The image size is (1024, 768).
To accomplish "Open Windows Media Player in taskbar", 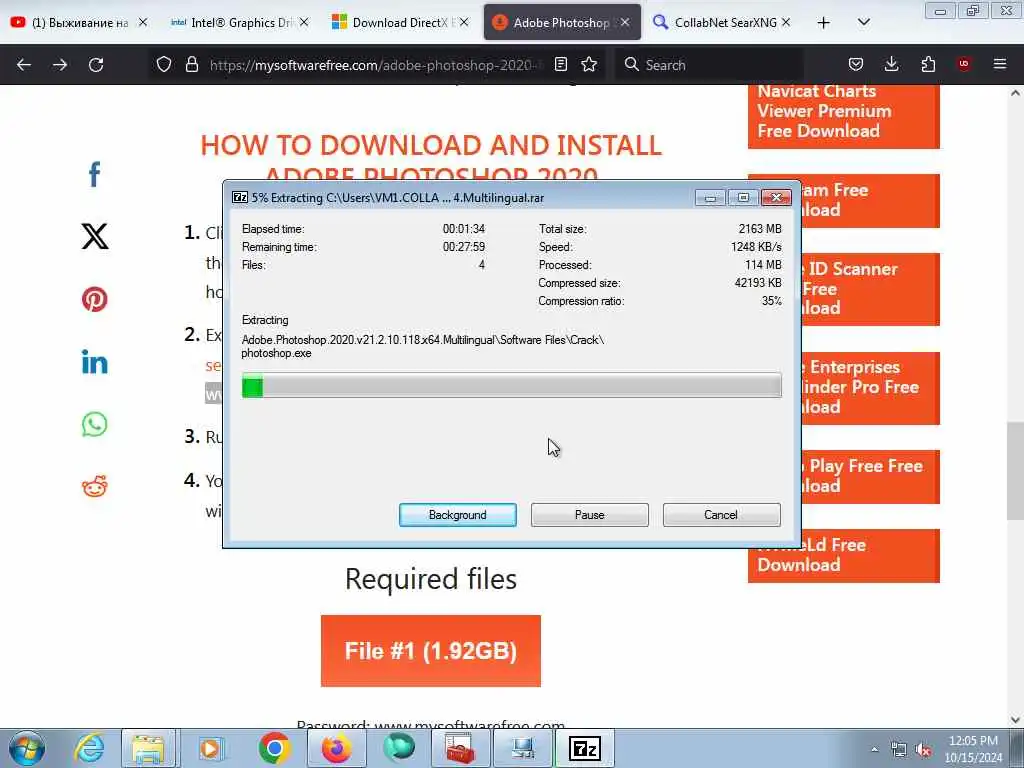I will click(x=211, y=748).
